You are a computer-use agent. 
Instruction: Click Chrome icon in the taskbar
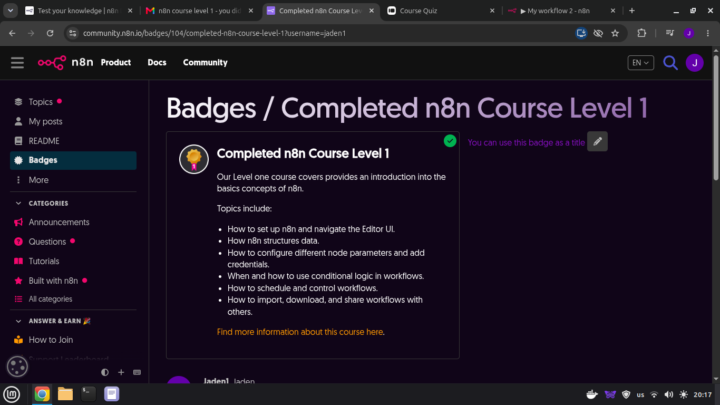point(42,394)
